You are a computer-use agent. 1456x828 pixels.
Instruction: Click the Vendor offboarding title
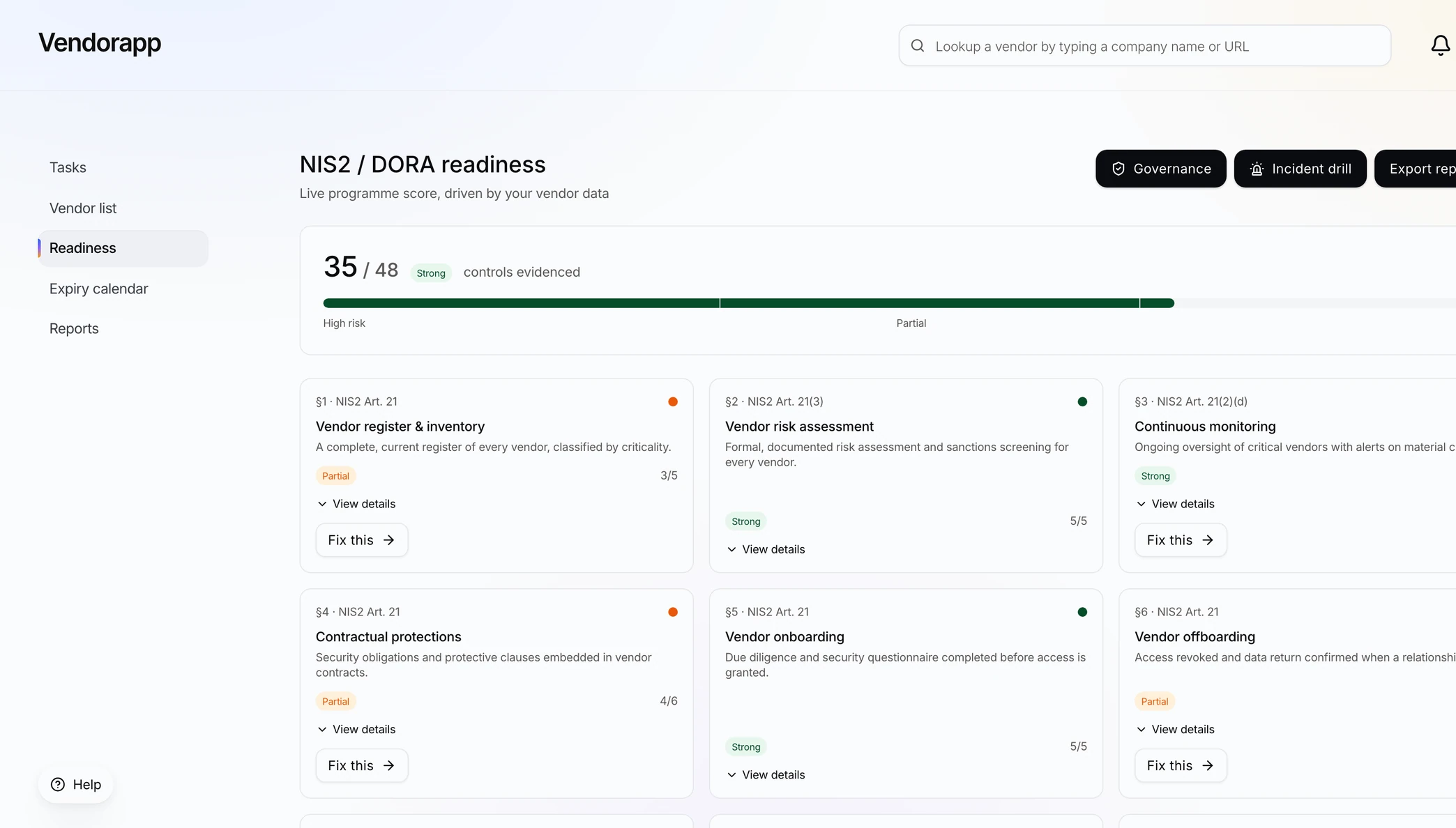[x=1195, y=637]
